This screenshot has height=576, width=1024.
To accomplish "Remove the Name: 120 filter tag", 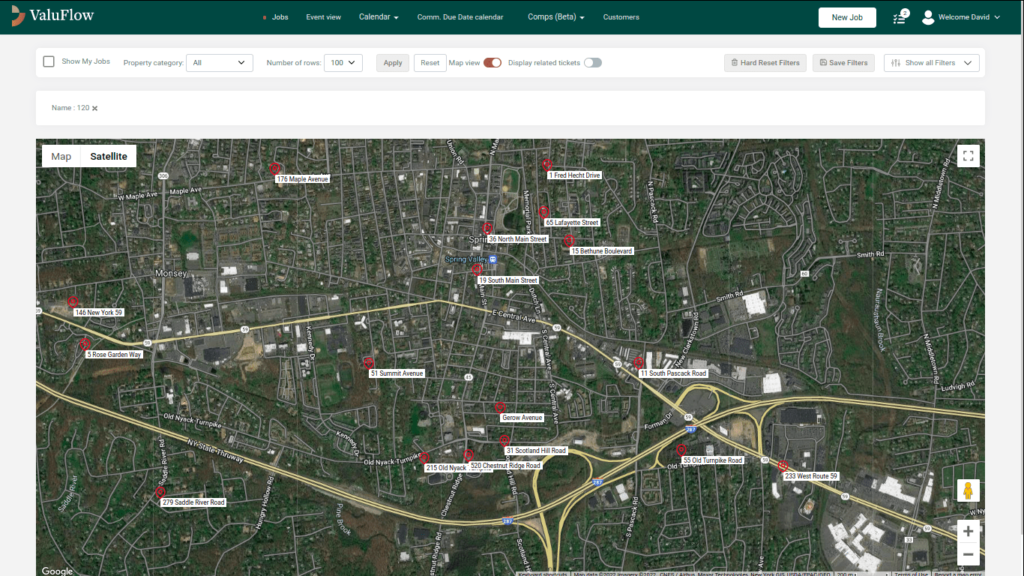I will (x=95, y=108).
